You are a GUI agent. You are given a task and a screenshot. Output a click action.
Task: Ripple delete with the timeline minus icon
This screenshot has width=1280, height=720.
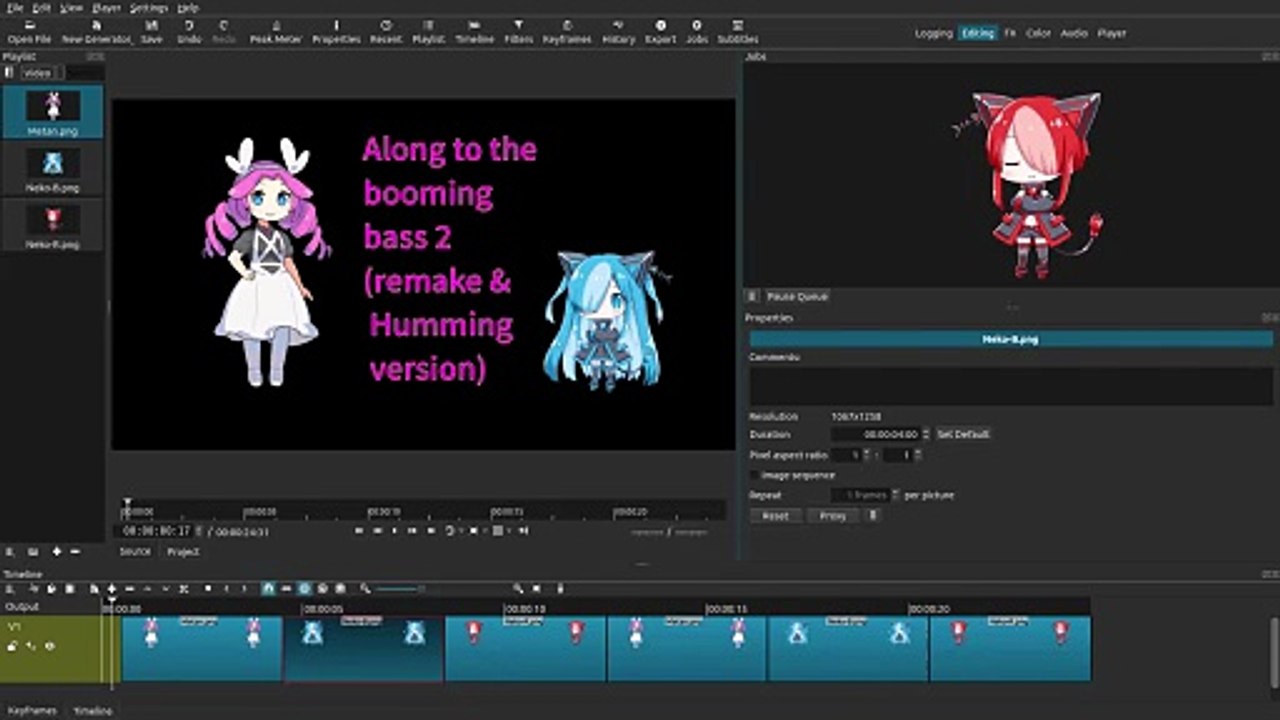pyautogui.click(x=129, y=589)
